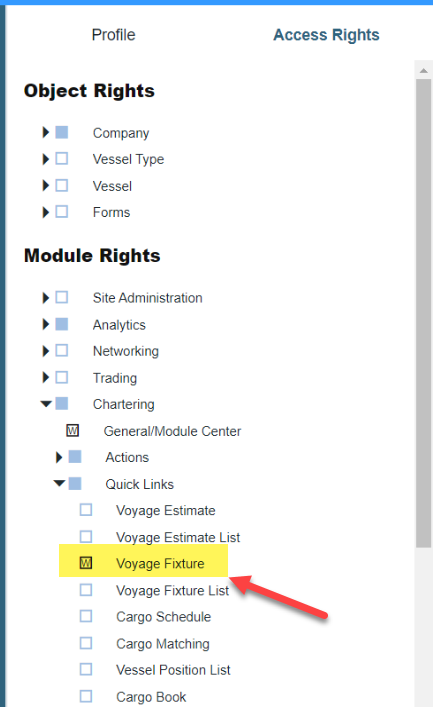Check the Site Administration checkbox

[x=62, y=298]
